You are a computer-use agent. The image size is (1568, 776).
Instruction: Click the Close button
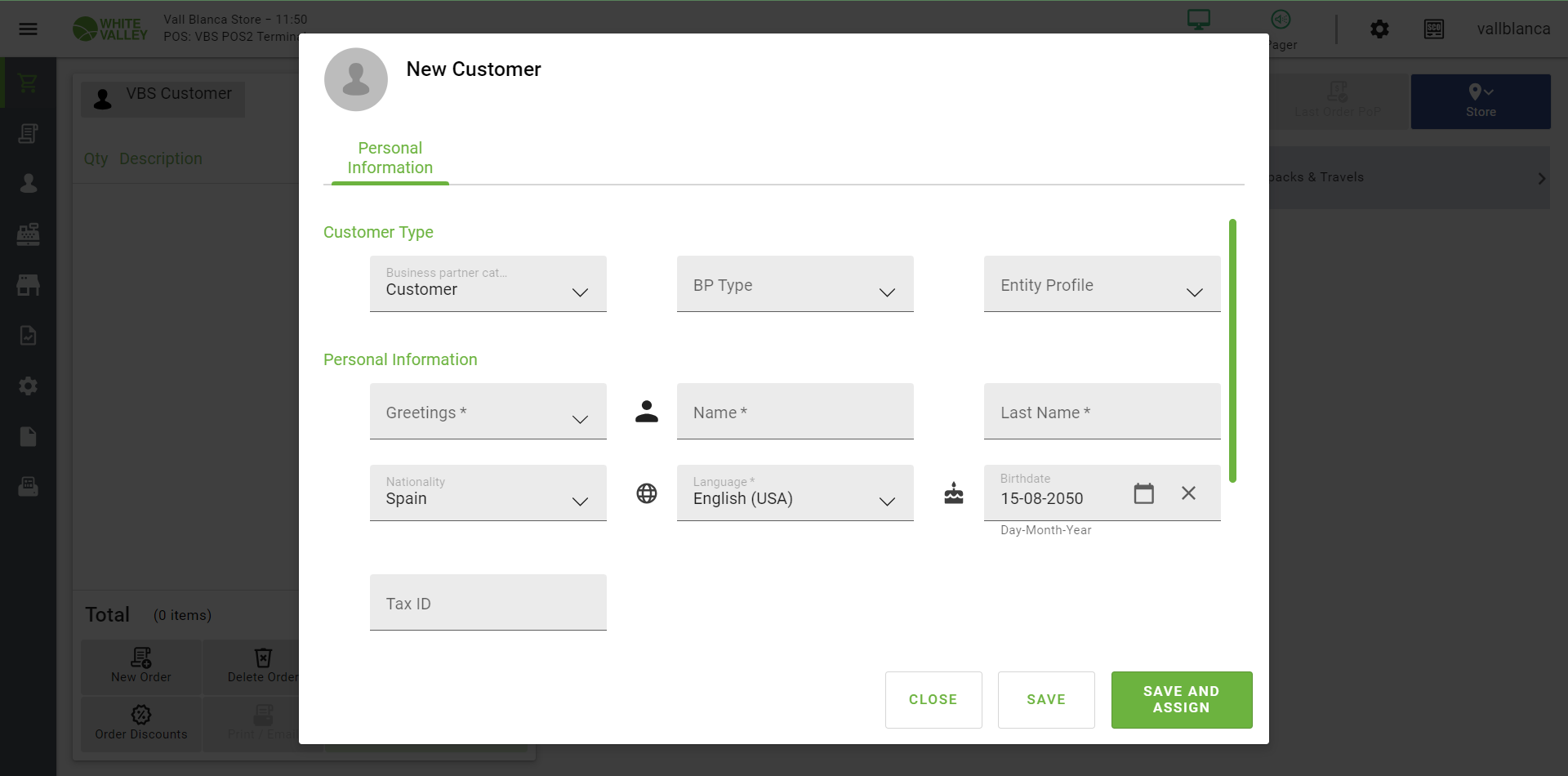click(933, 700)
